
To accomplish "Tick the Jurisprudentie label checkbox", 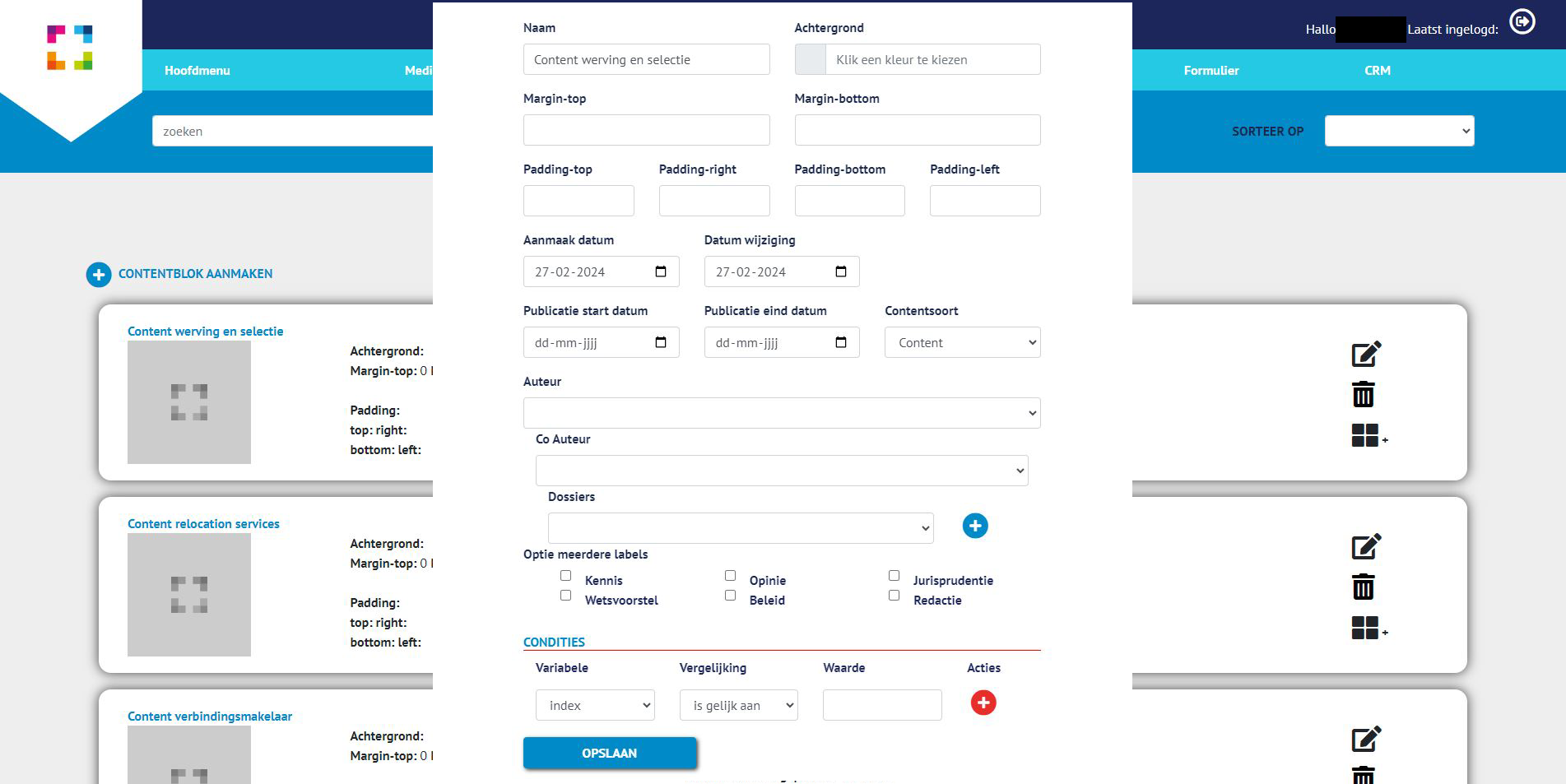I will [x=895, y=576].
